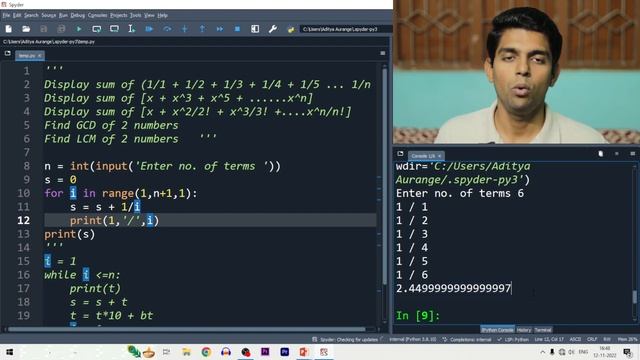Click the grayed-out Save file icon
640x360 pixels.
click(x=44, y=29)
